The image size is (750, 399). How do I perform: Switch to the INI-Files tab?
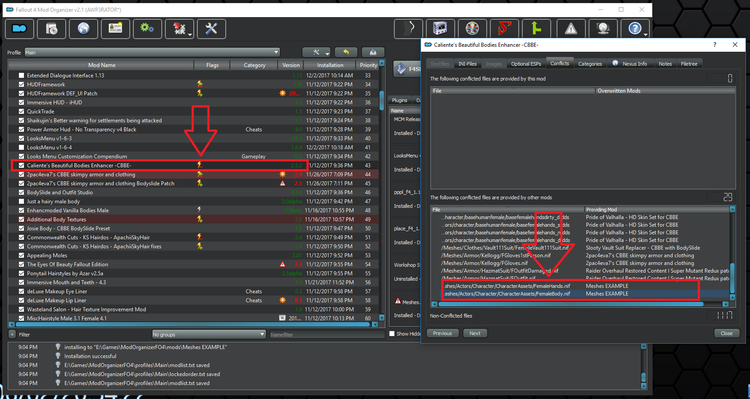click(x=467, y=64)
